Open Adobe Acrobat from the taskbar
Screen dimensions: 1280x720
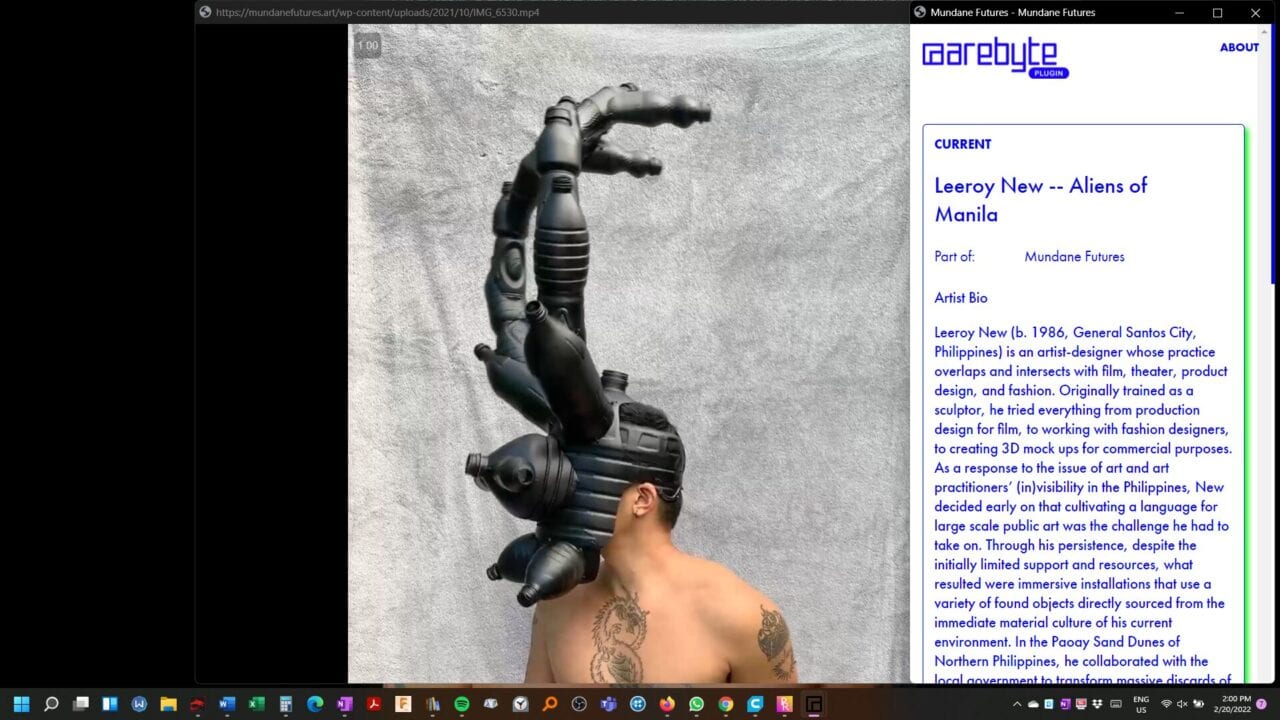coord(374,704)
